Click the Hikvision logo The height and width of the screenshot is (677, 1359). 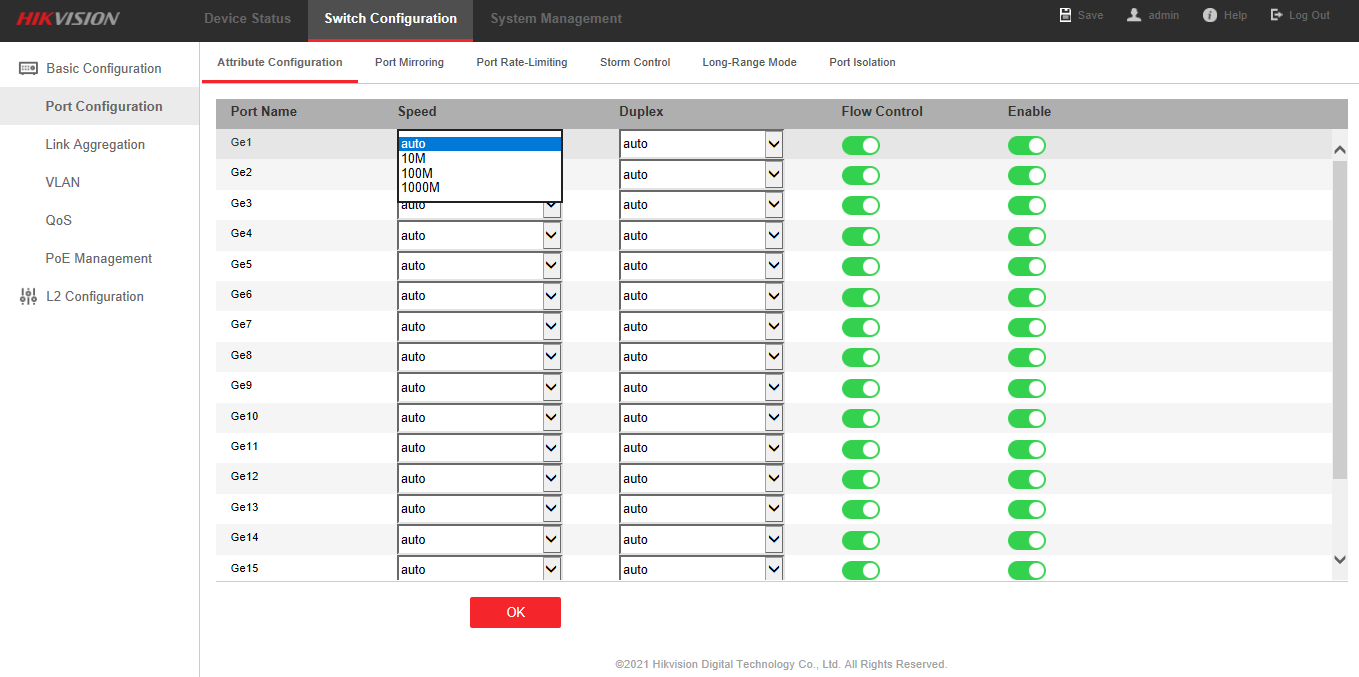(67, 19)
